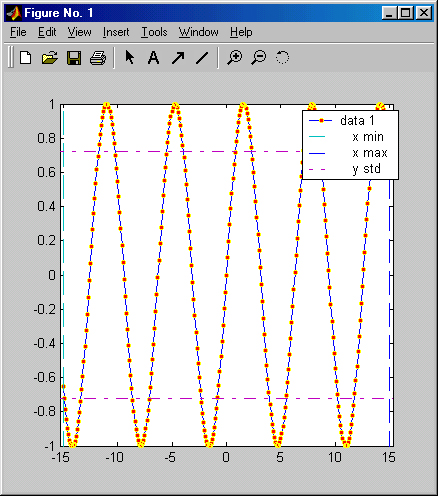Activate the Zoom Out tool
This screenshot has width=438, height=496.
pos(259,58)
